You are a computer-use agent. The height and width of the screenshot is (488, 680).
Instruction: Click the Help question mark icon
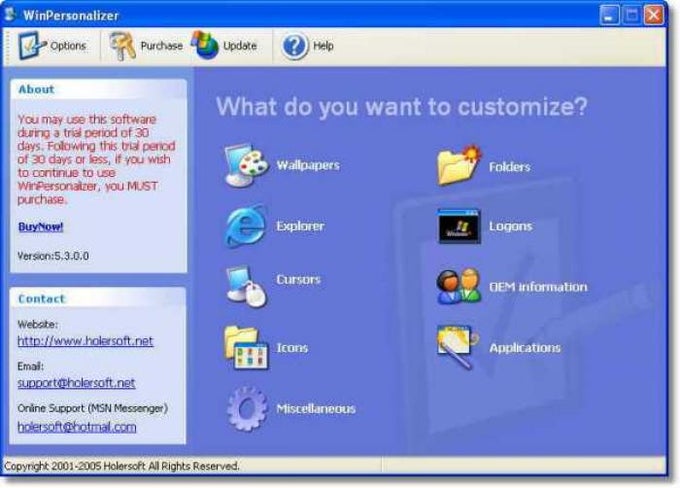point(294,46)
